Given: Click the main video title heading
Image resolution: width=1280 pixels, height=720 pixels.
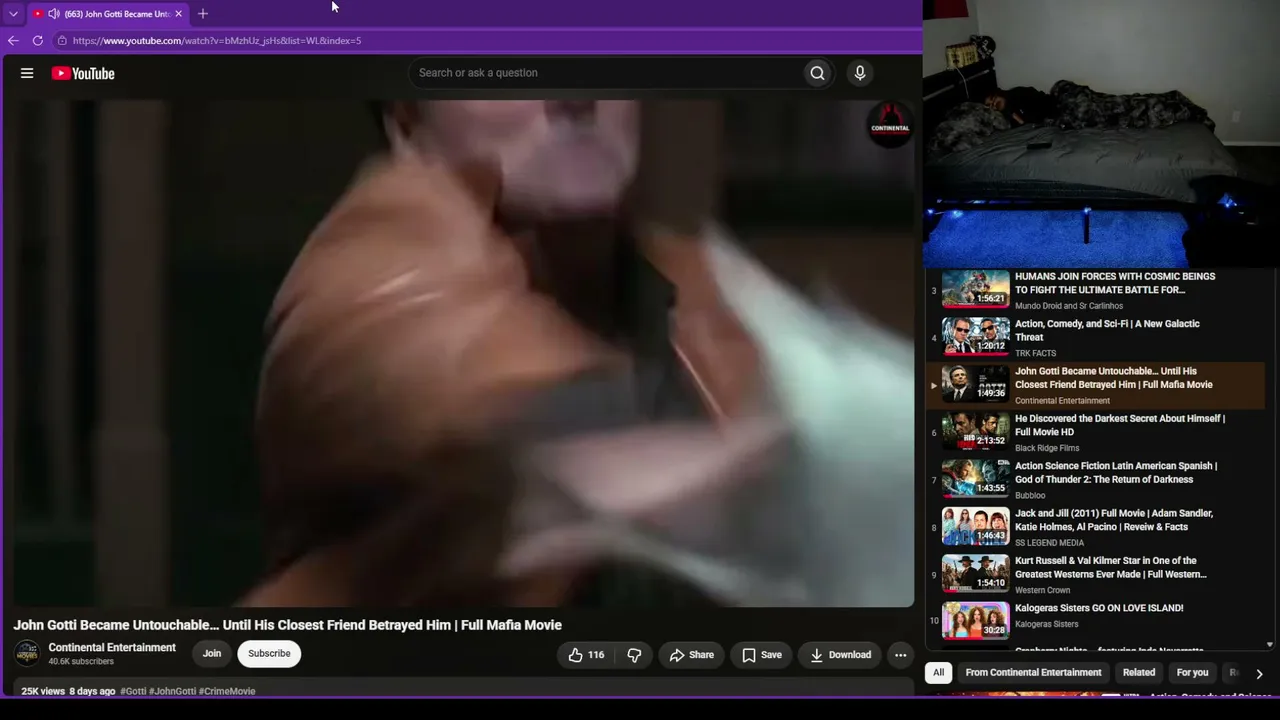Looking at the screenshot, I should (x=288, y=625).
